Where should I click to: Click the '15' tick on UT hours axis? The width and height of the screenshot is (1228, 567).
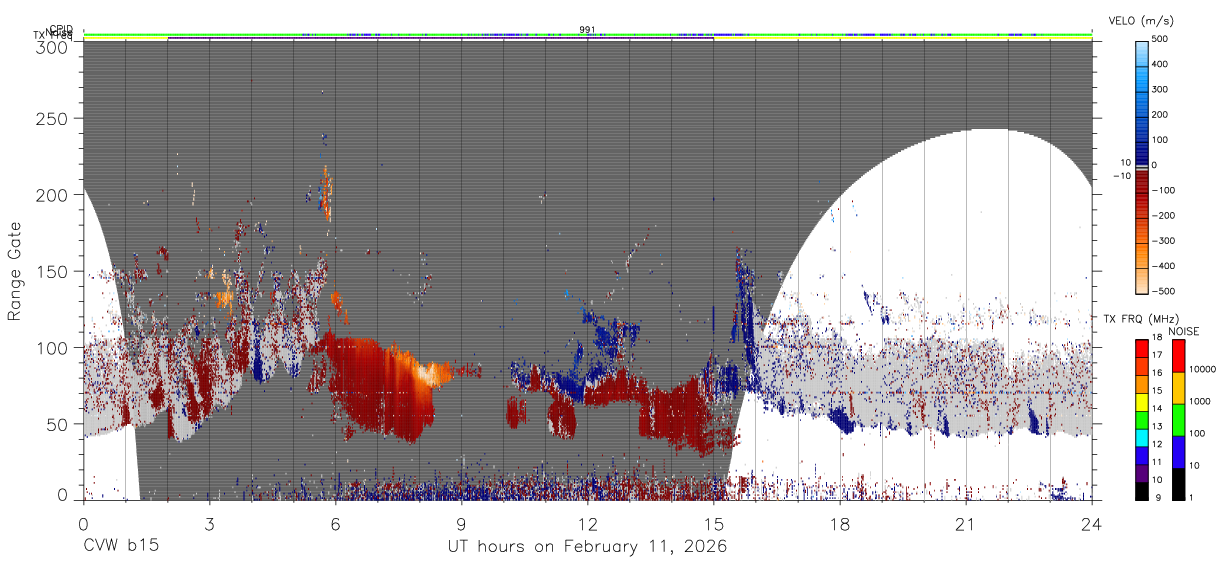click(x=713, y=523)
